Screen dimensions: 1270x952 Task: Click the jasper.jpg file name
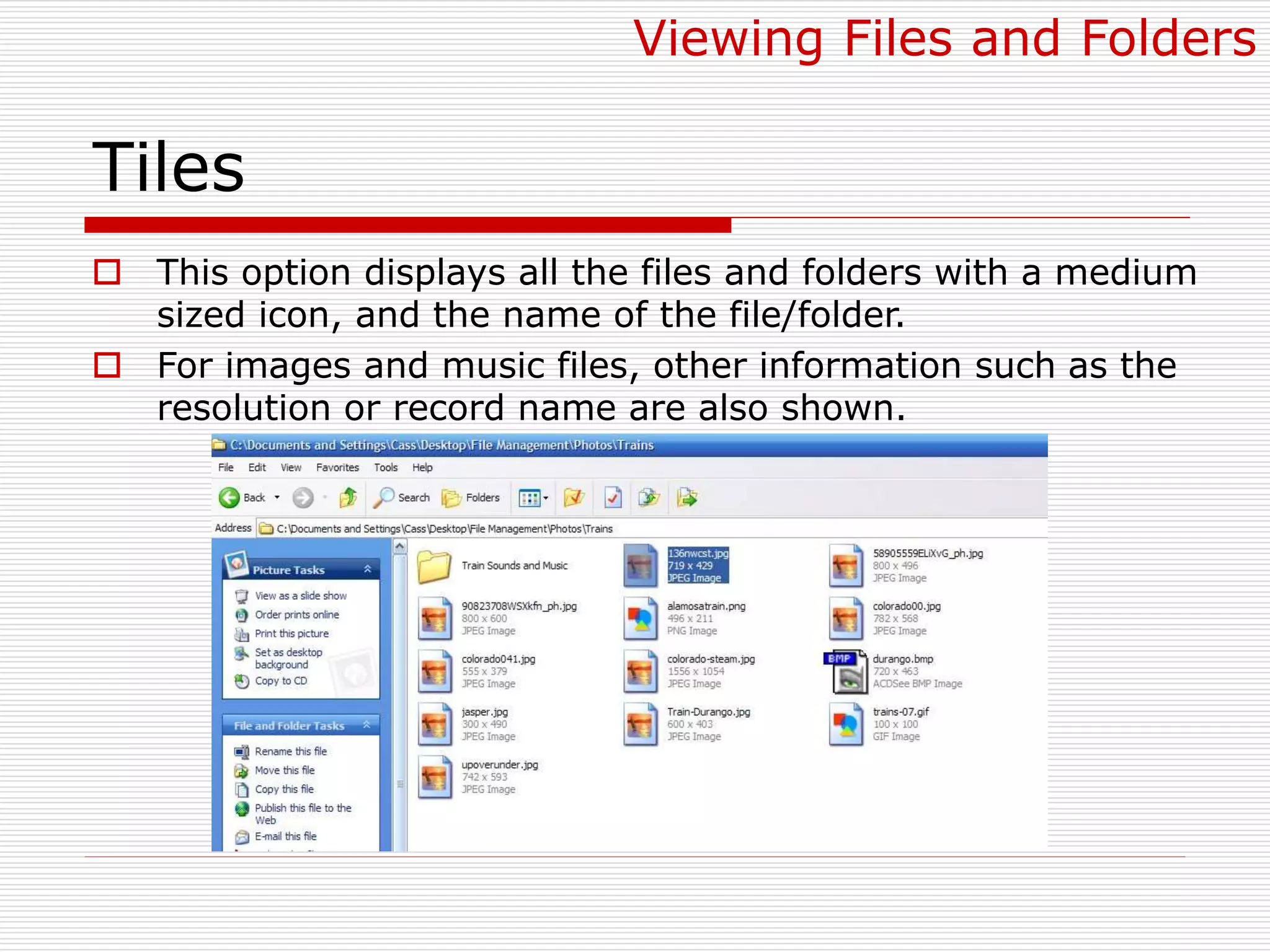[485, 712]
